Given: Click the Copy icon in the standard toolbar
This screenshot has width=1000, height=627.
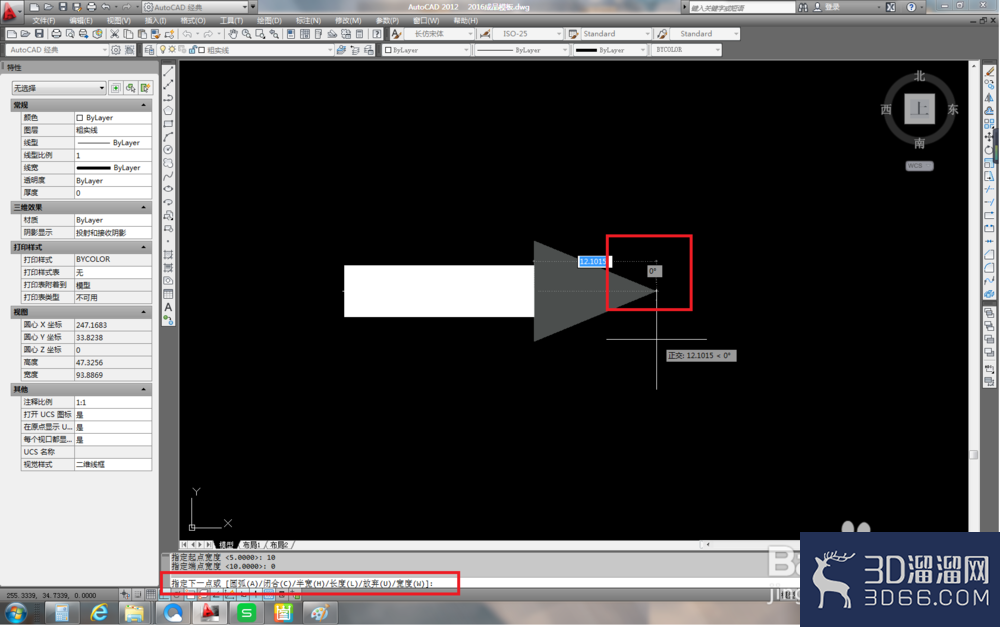Looking at the screenshot, I should pos(128,34).
